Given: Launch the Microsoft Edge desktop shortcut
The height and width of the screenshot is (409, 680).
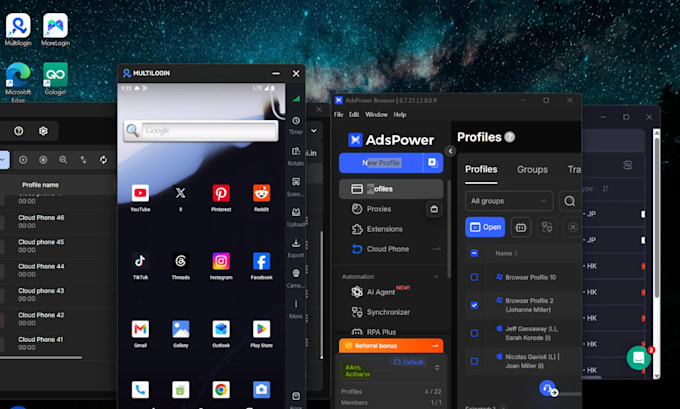Looking at the screenshot, I should click(18, 82).
